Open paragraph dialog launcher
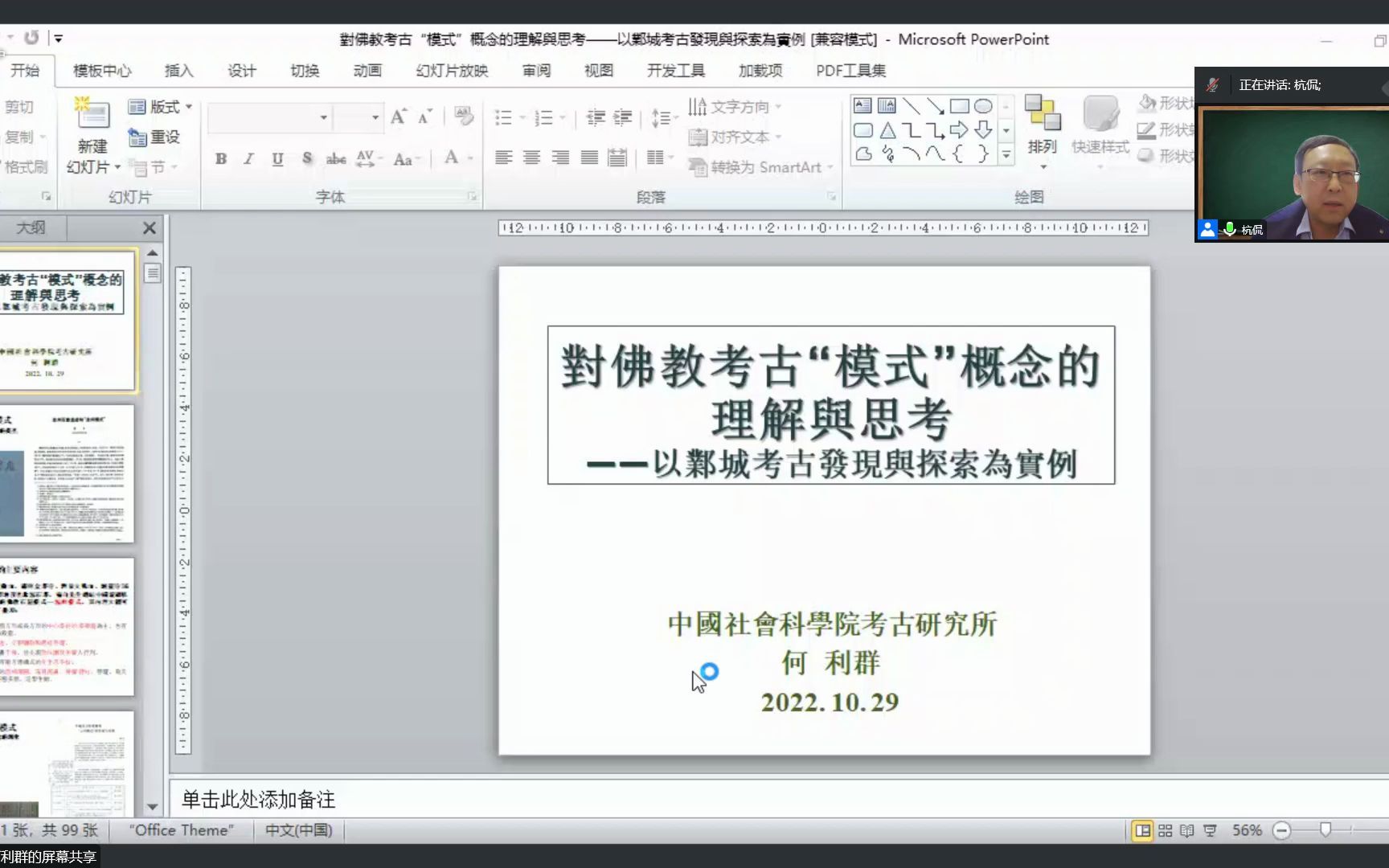 click(x=831, y=196)
